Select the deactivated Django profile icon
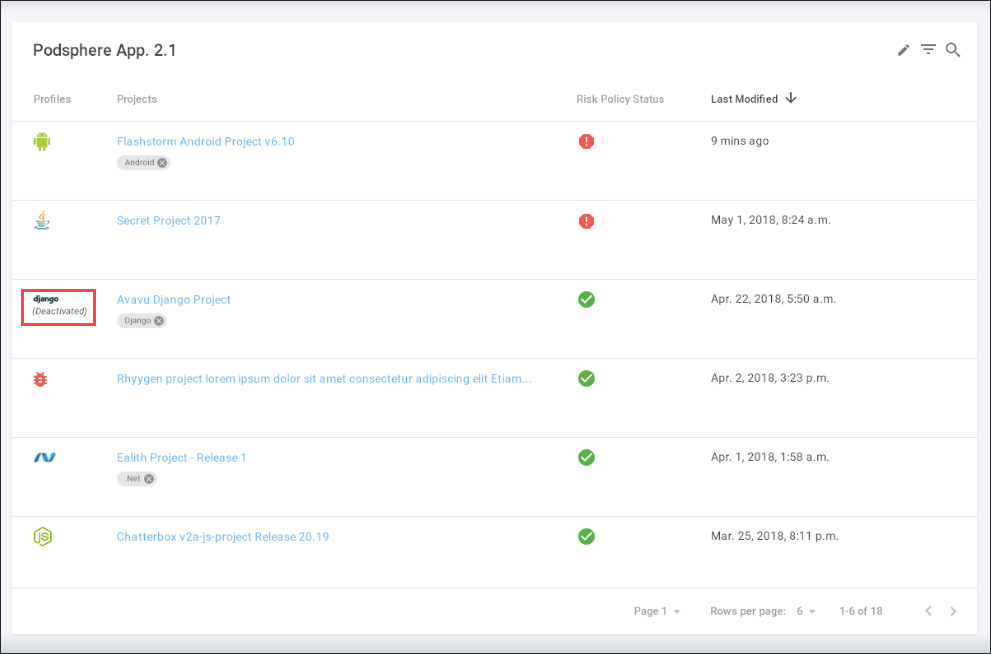The image size is (991, 654). coord(58,307)
